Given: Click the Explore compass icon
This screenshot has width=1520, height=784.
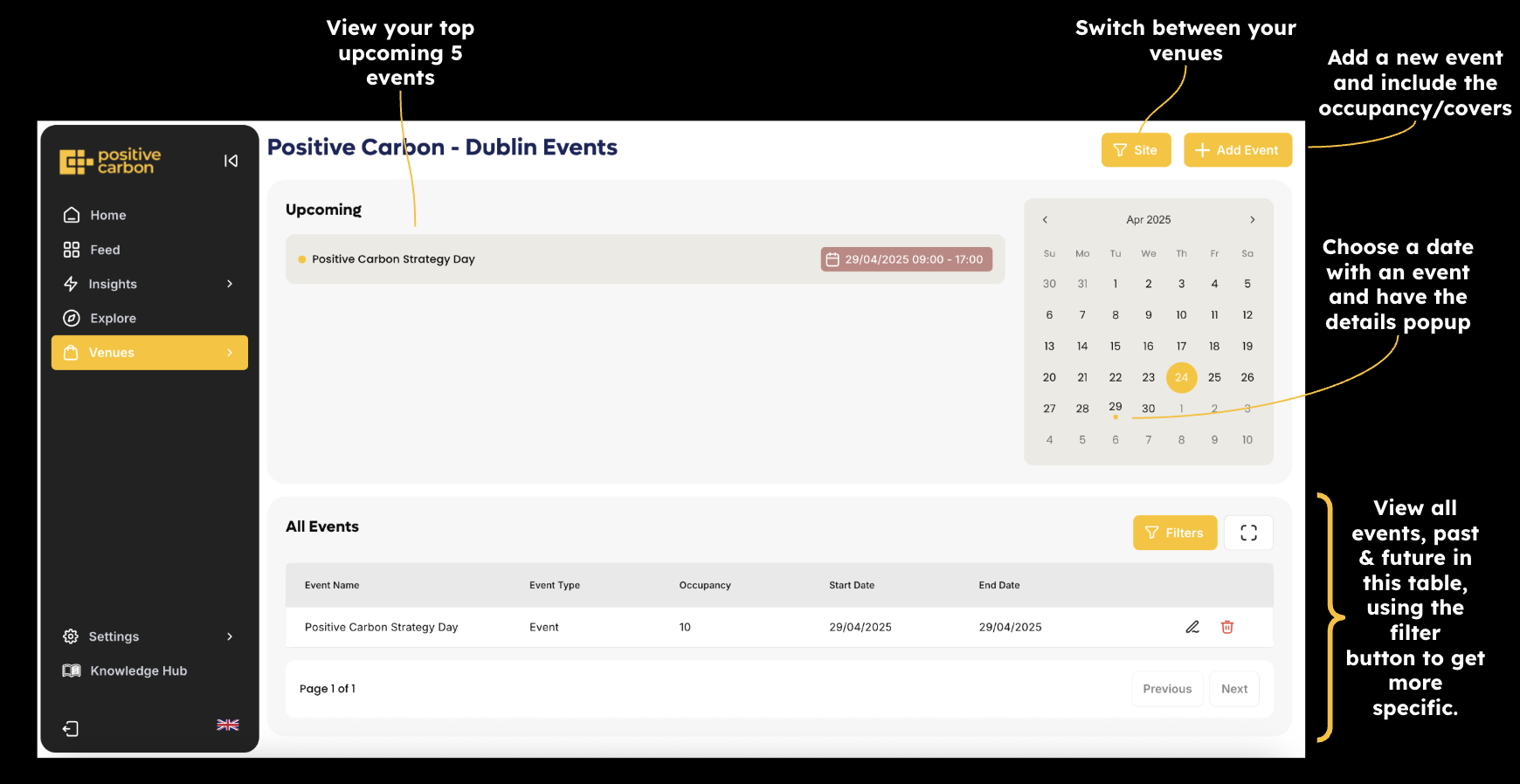Looking at the screenshot, I should (x=72, y=318).
